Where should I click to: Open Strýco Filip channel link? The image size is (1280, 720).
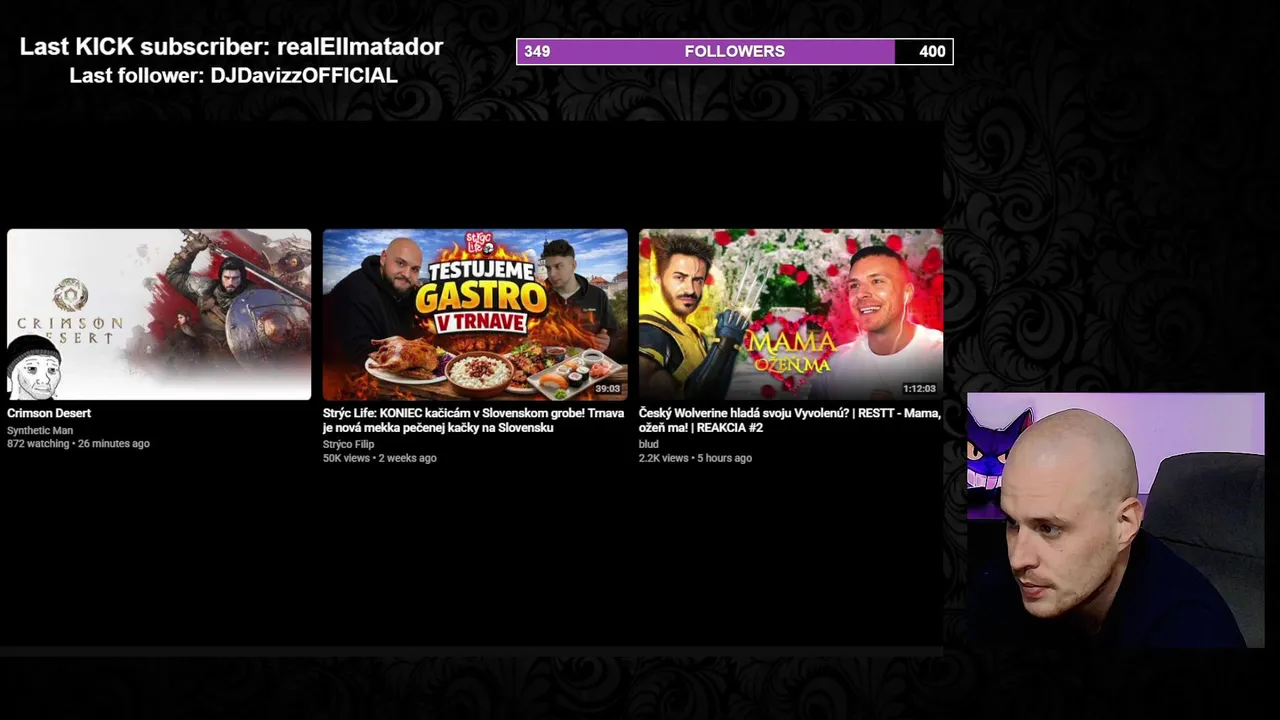click(x=348, y=444)
